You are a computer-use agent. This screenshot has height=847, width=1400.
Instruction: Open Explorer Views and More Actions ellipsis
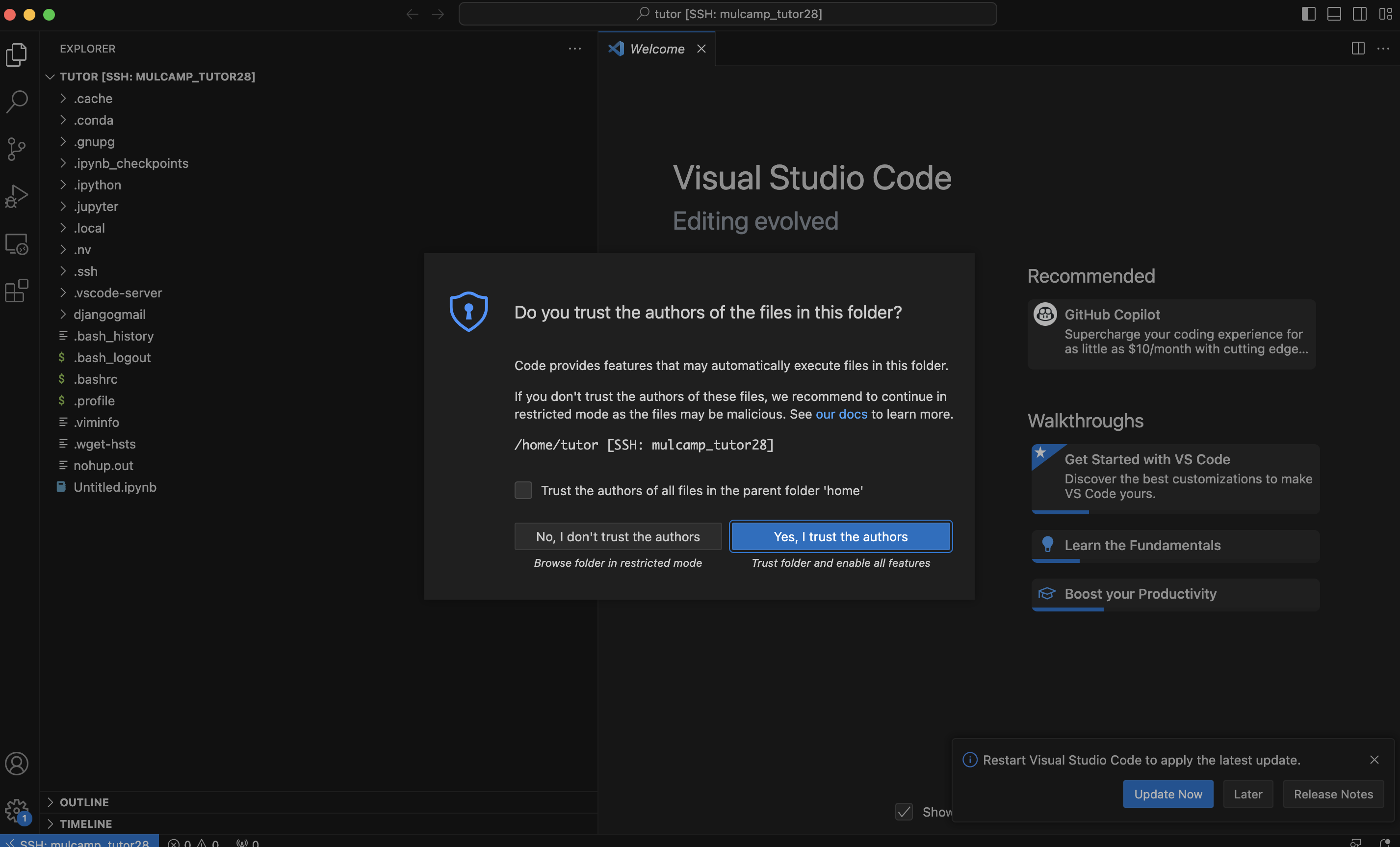(574, 48)
